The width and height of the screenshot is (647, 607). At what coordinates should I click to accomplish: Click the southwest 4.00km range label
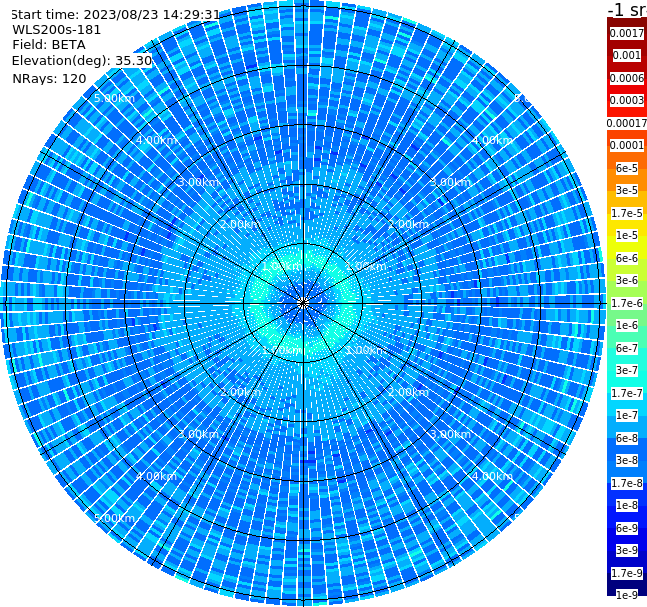(x=156, y=476)
